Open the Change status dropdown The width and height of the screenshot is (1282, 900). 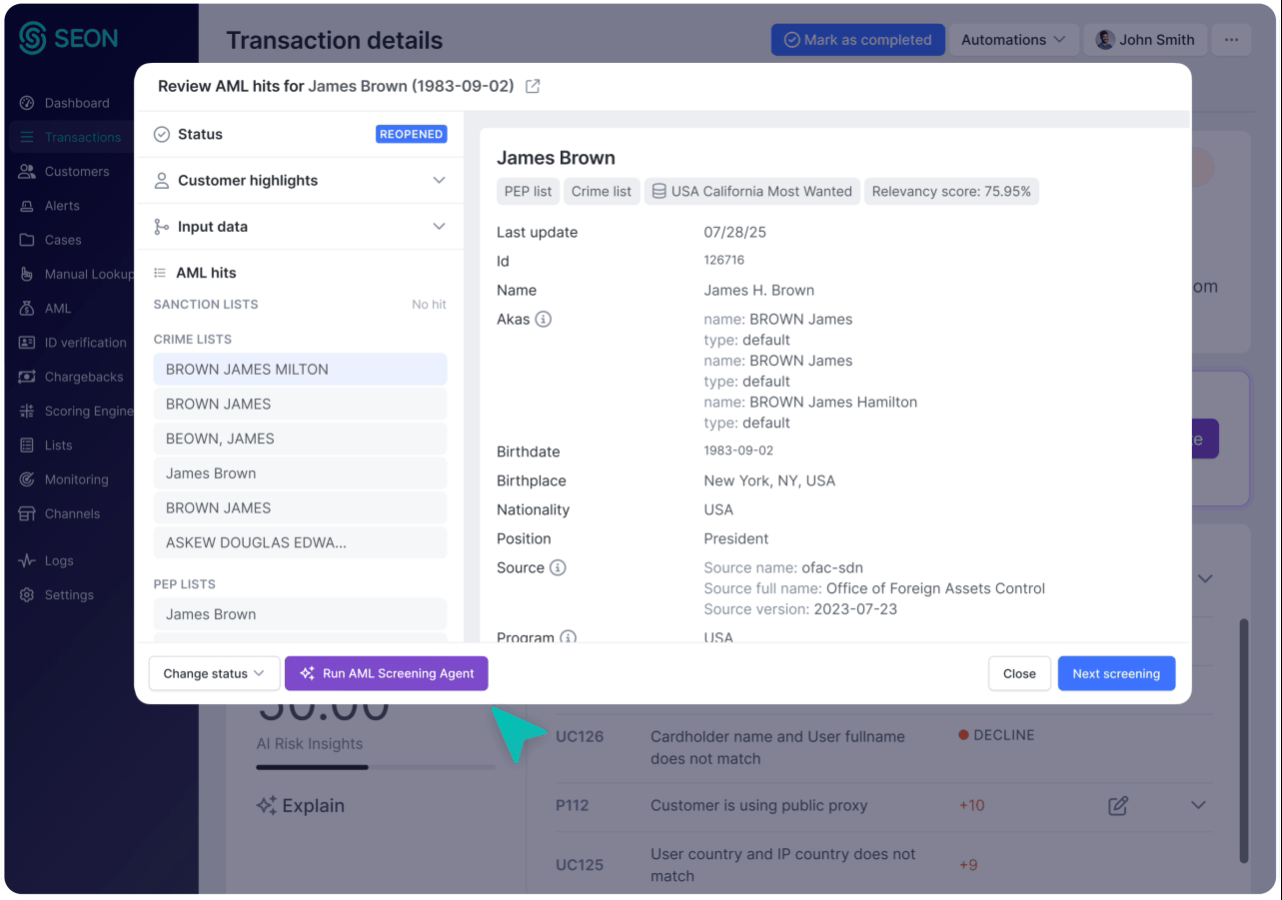pos(214,674)
